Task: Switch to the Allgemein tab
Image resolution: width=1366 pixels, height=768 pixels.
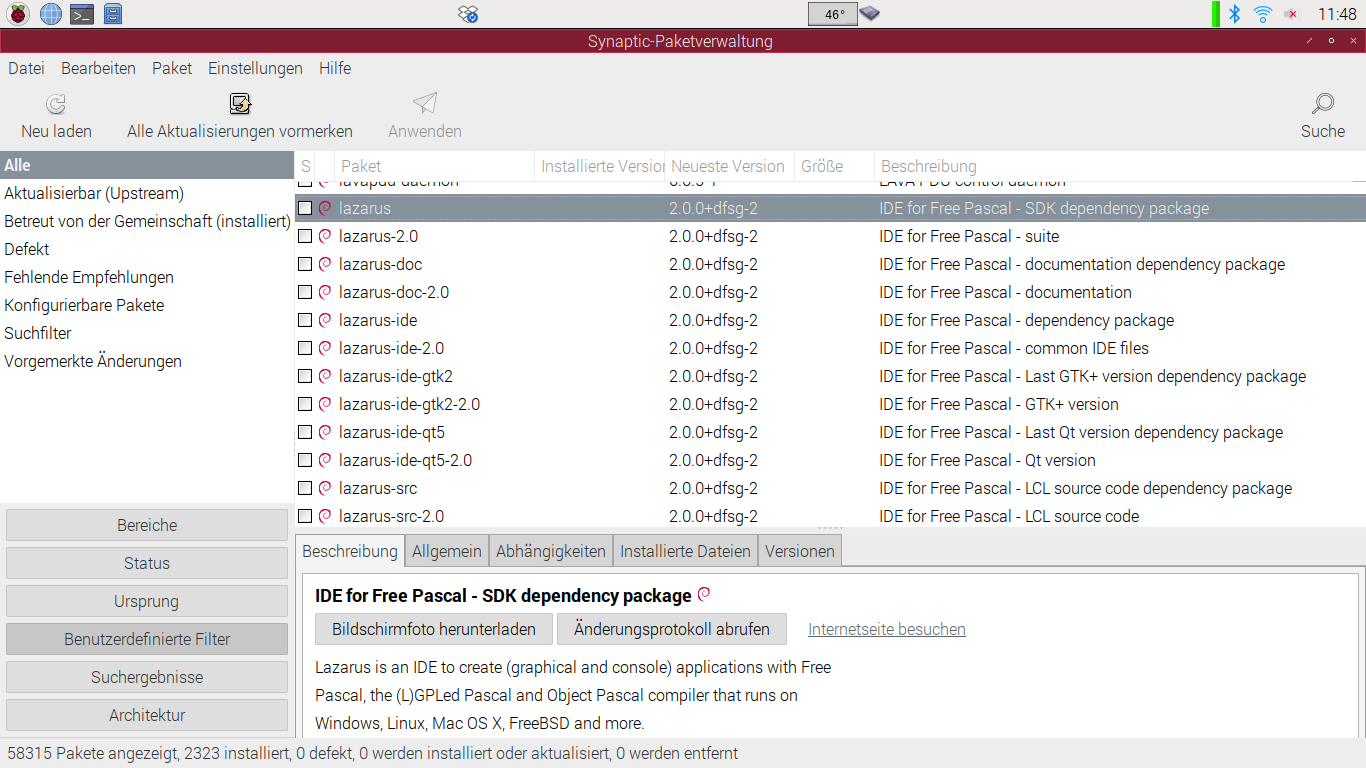Action: [447, 551]
